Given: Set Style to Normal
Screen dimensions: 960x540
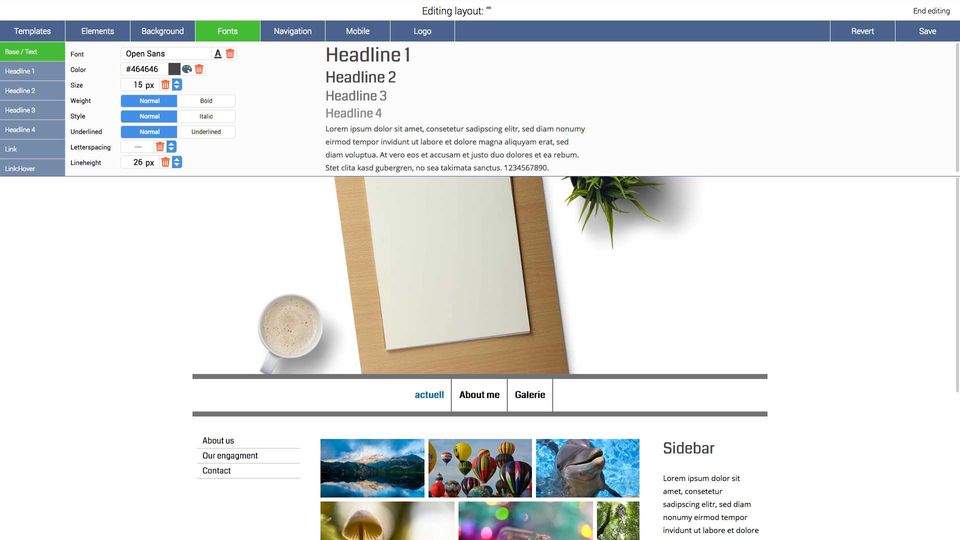Looking at the screenshot, I should pos(149,116).
